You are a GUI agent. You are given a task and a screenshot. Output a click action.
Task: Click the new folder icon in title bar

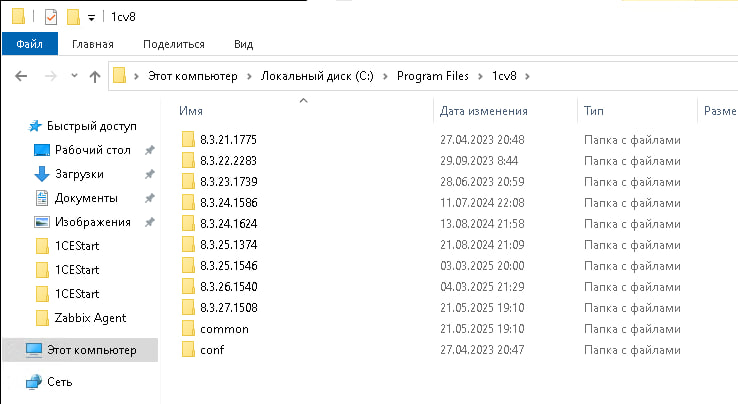pos(73,17)
